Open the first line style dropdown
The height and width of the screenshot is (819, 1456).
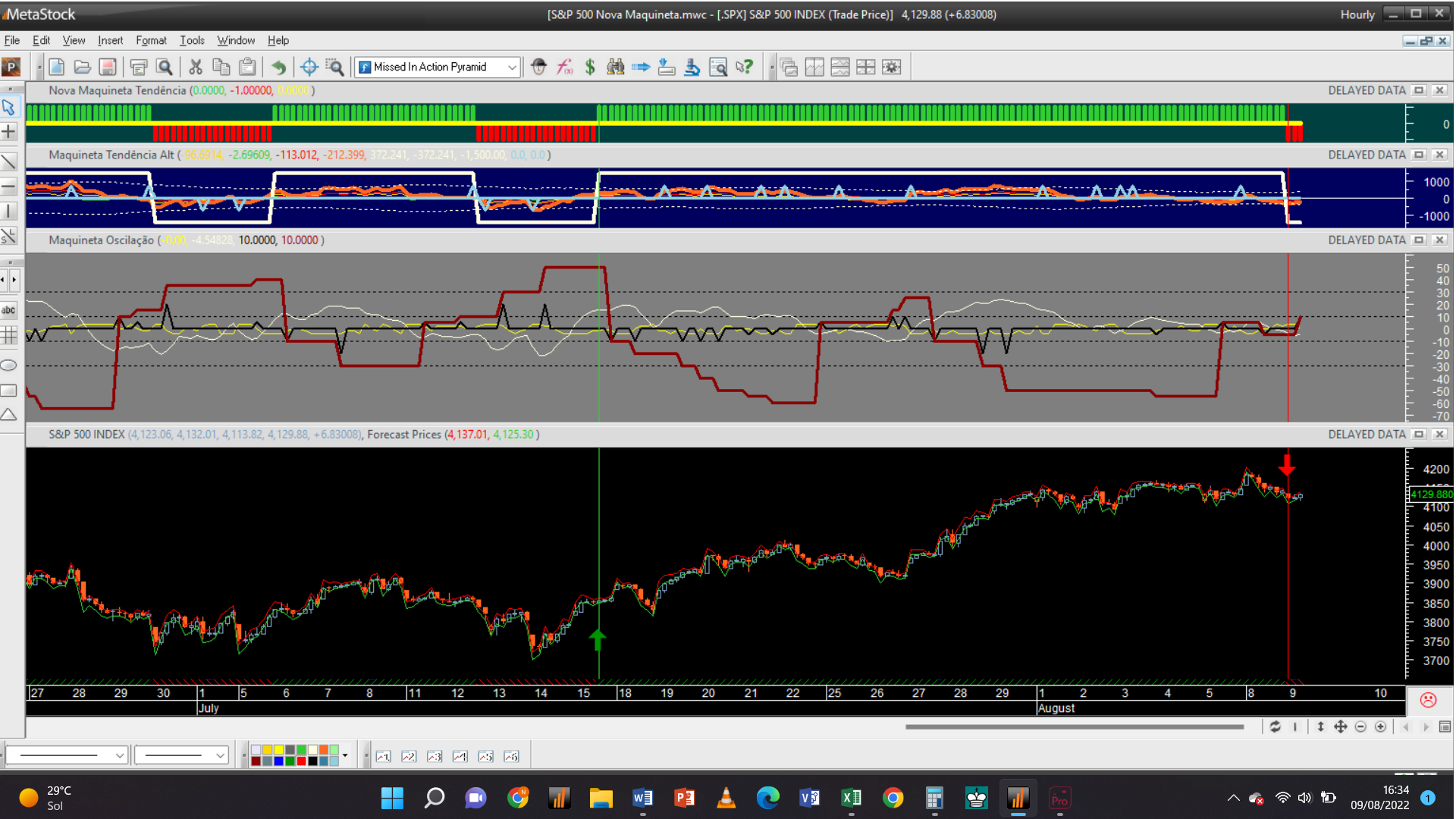pyautogui.click(x=119, y=755)
